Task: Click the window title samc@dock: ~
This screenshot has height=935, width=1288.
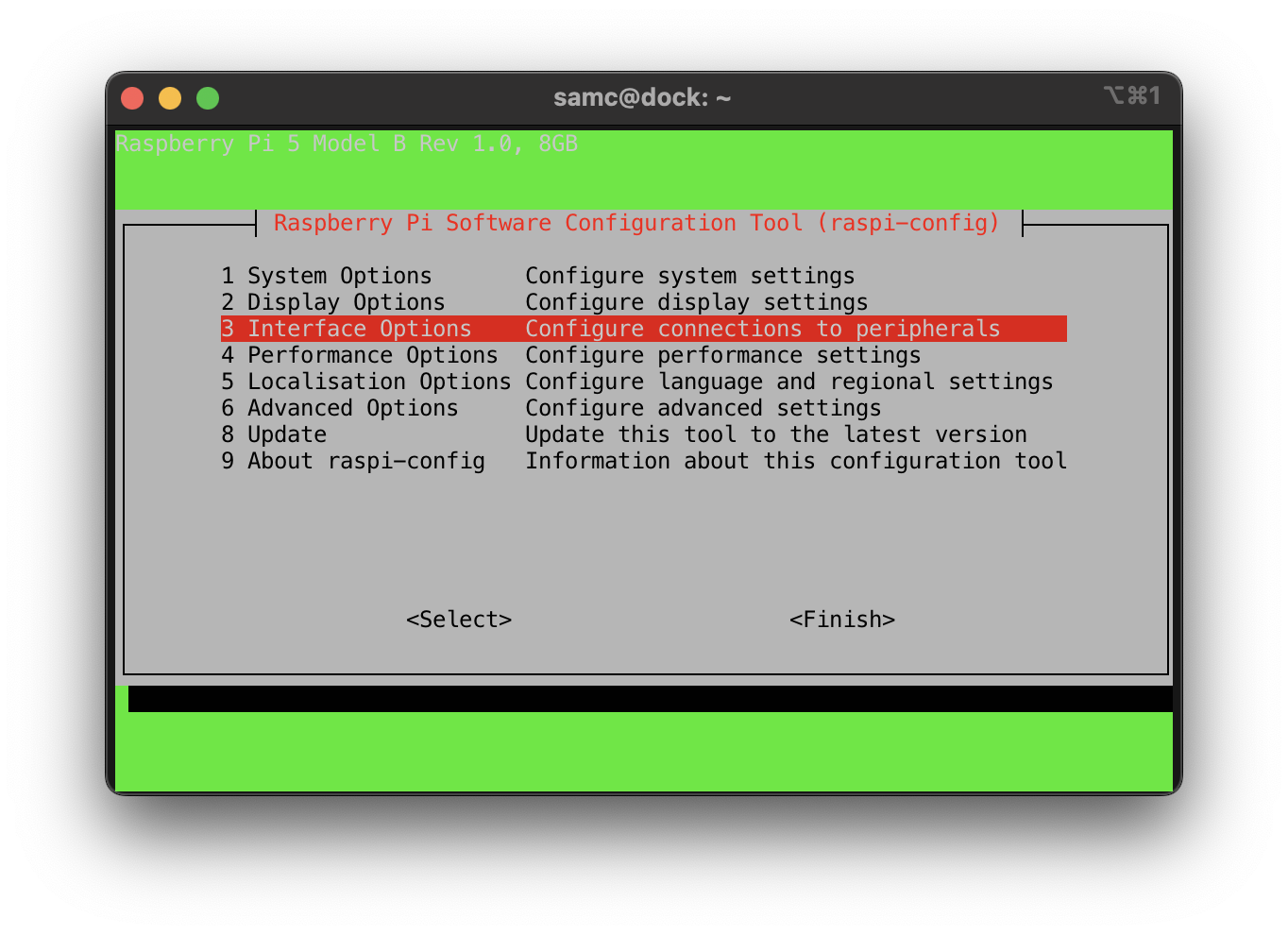Action: pos(642,97)
